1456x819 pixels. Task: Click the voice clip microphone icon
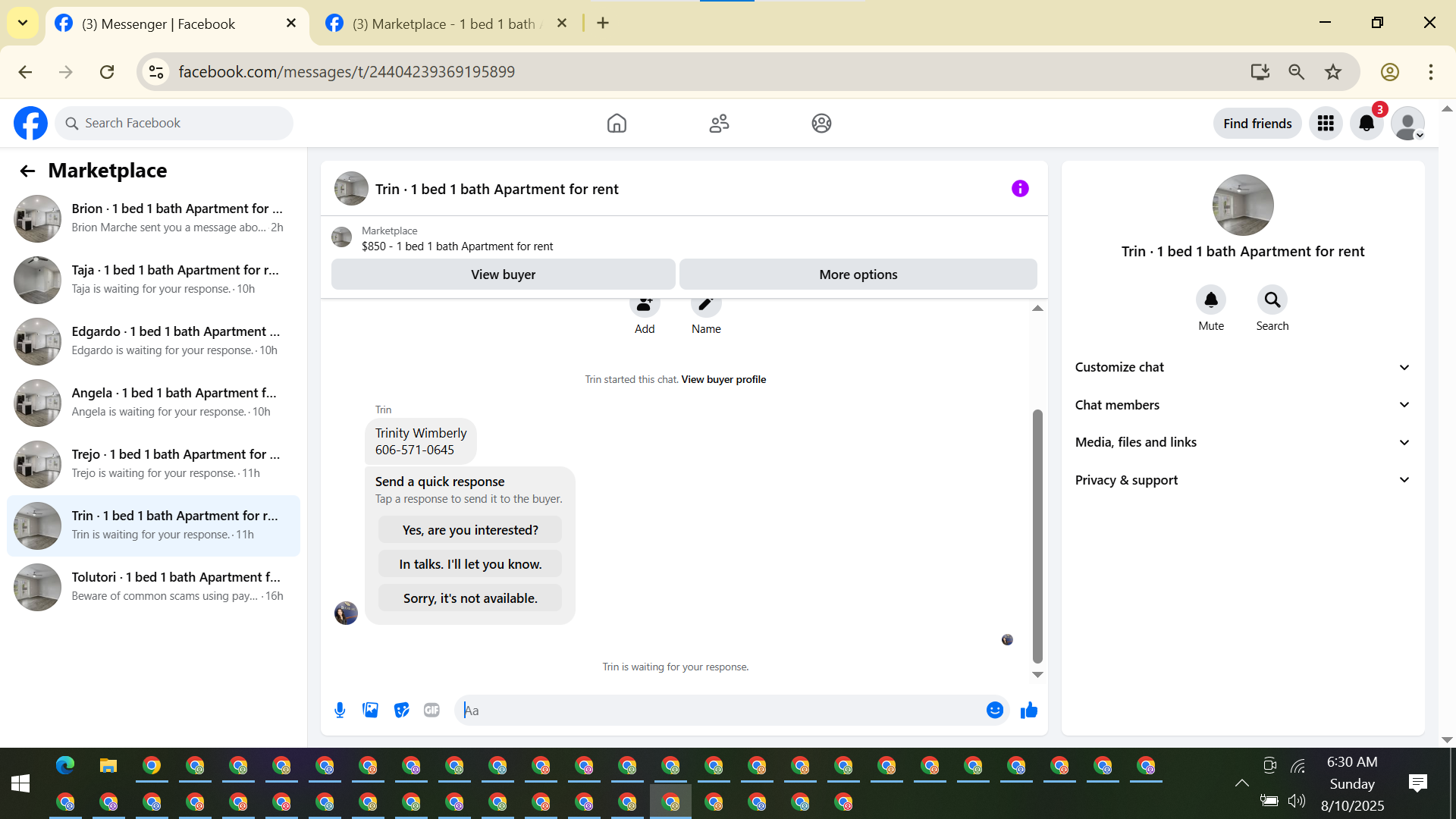point(340,711)
